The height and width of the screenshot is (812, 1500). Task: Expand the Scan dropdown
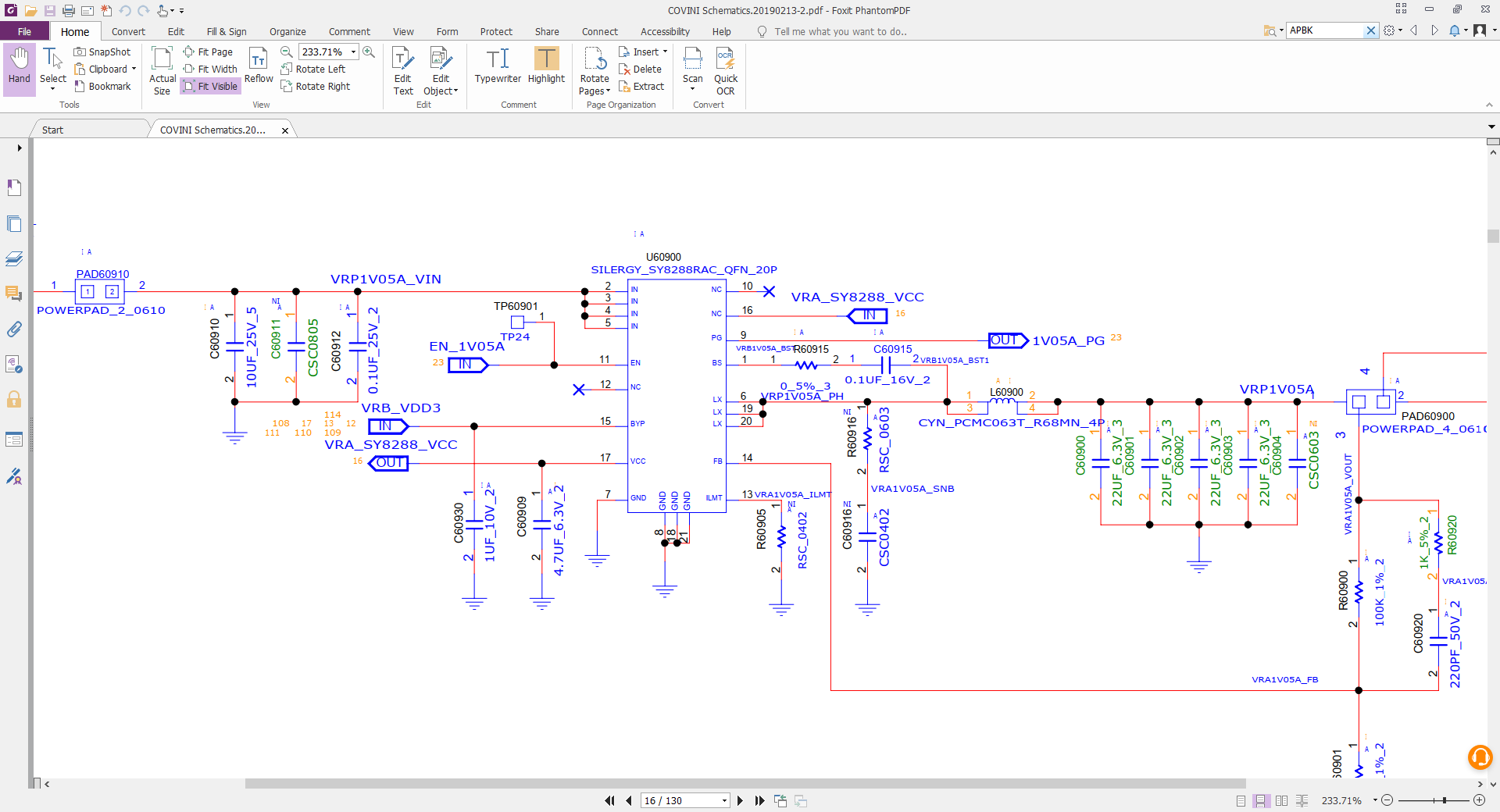tap(692, 89)
